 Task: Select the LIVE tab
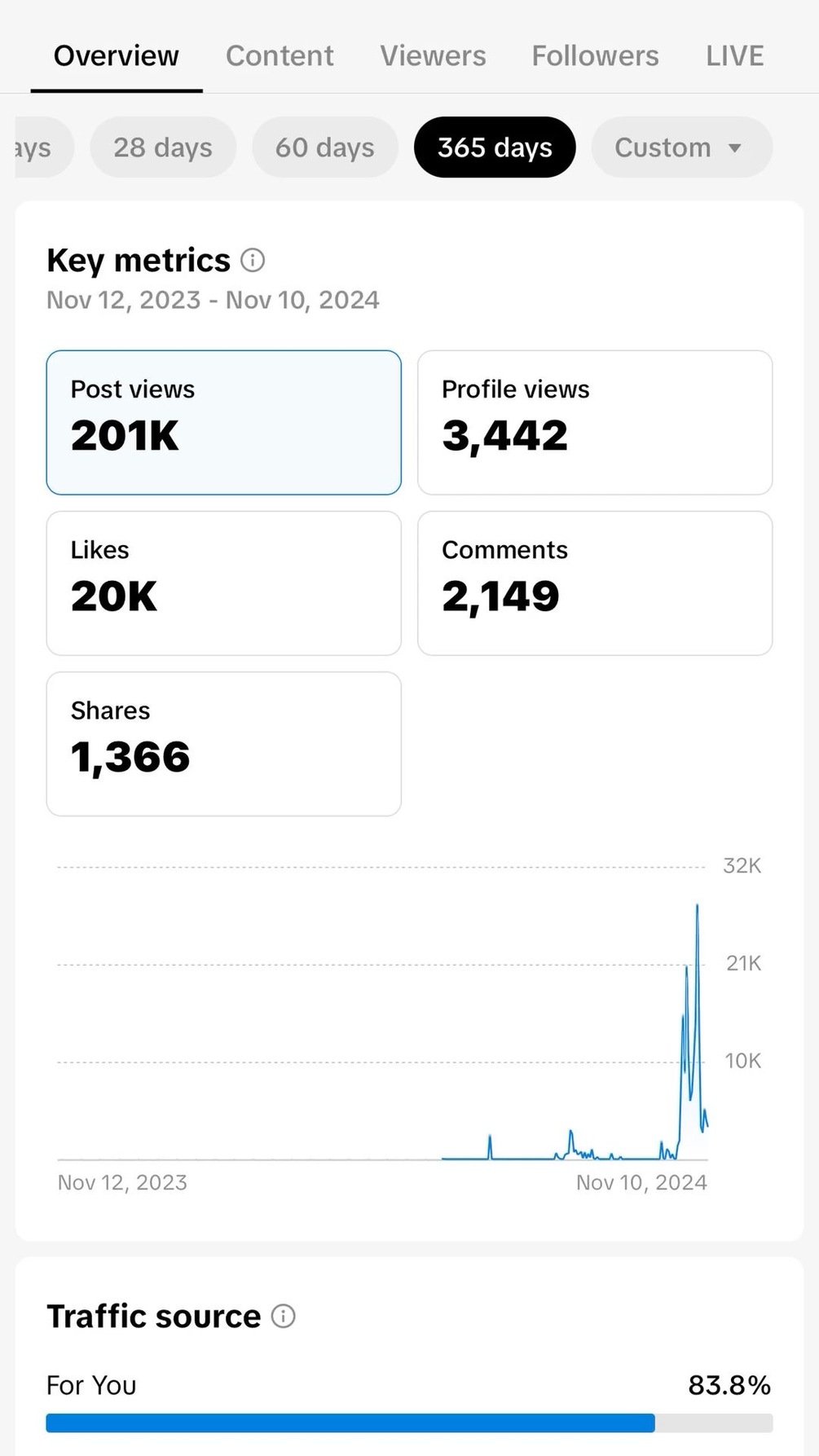coord(734,56)
